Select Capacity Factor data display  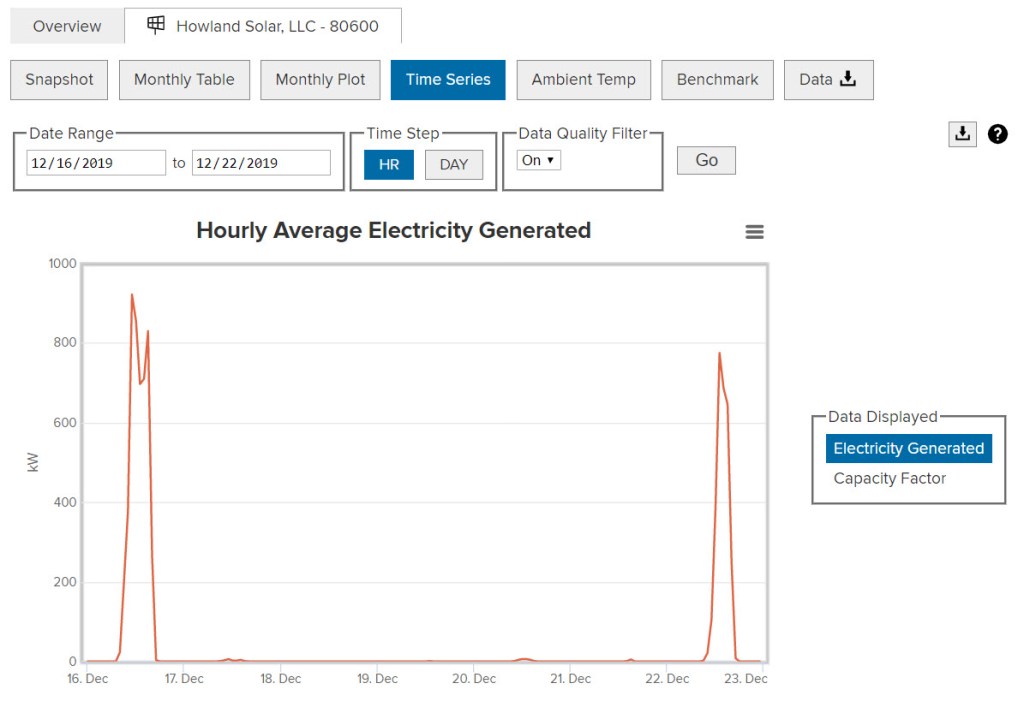[x=889, y=478]
